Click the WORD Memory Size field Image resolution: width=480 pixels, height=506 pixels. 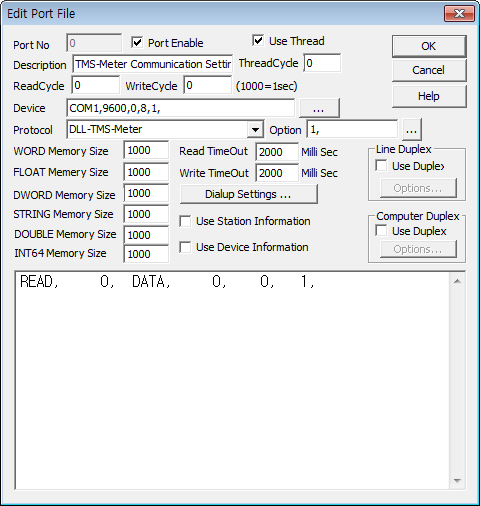(146, 150)
